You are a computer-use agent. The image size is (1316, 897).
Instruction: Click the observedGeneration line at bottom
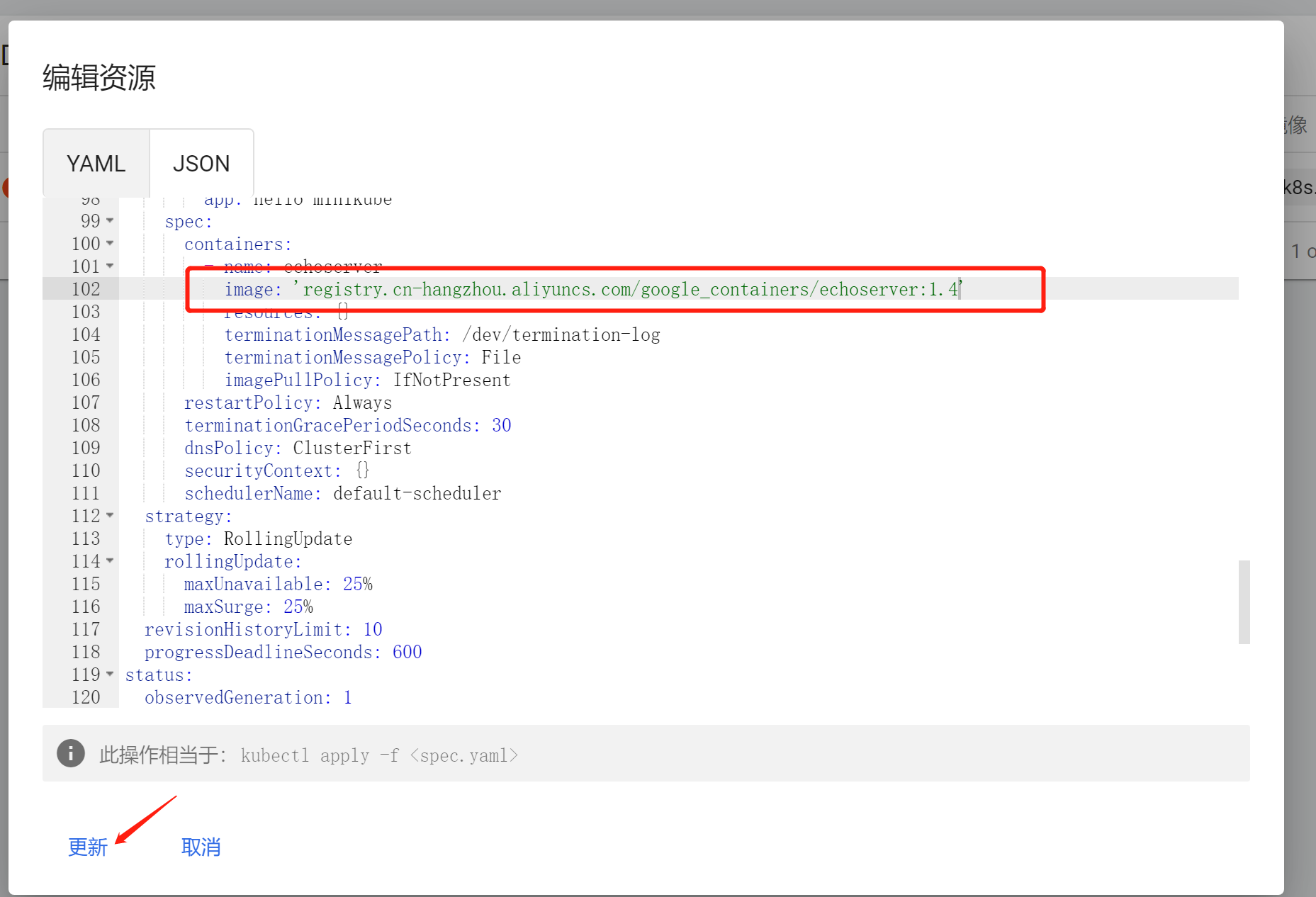point(247,697)
